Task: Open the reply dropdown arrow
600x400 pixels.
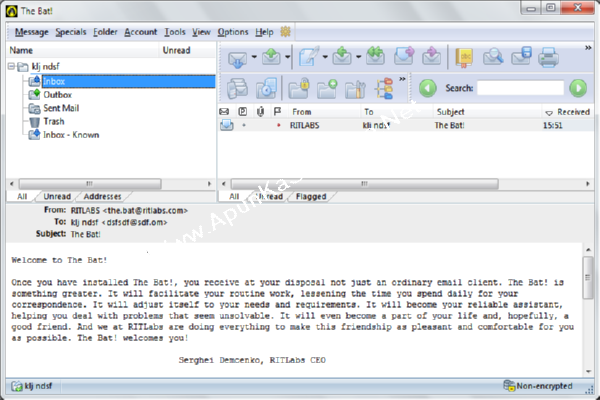Action: pyautogui.click(x=359, y=57)
